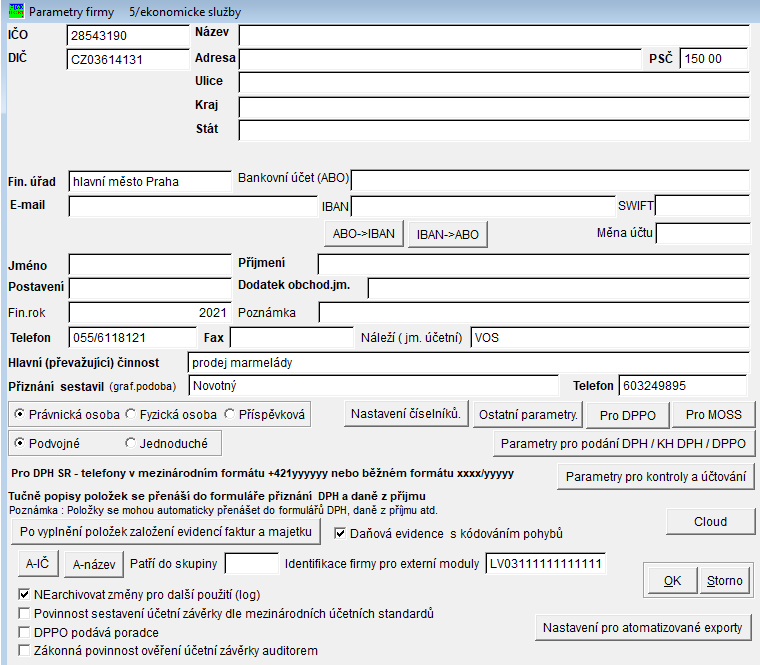Edit Identifikace firmy field LV03111111111111

coord(546,564)
